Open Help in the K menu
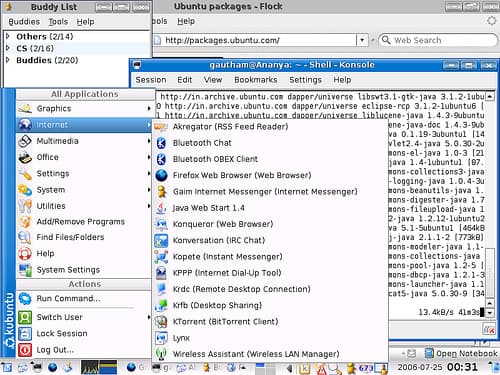 tap(84, 254)
